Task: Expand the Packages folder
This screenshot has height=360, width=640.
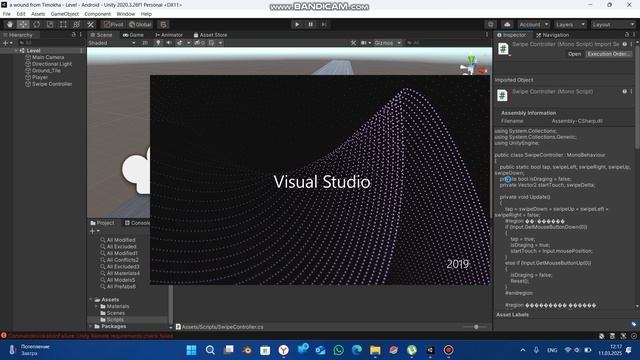Action: pyautogui.click(x=91, y=327)
